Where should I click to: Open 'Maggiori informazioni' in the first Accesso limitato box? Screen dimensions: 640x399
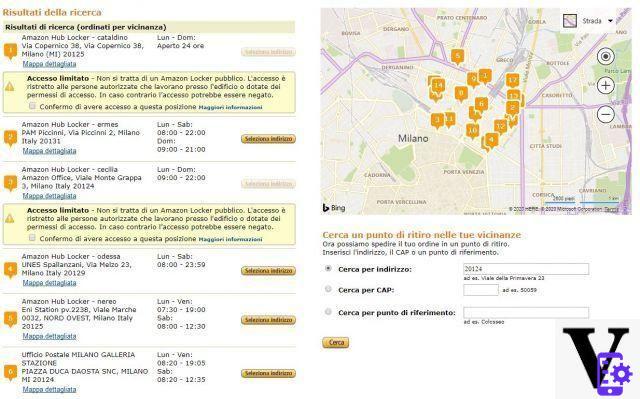click(230, 107)
